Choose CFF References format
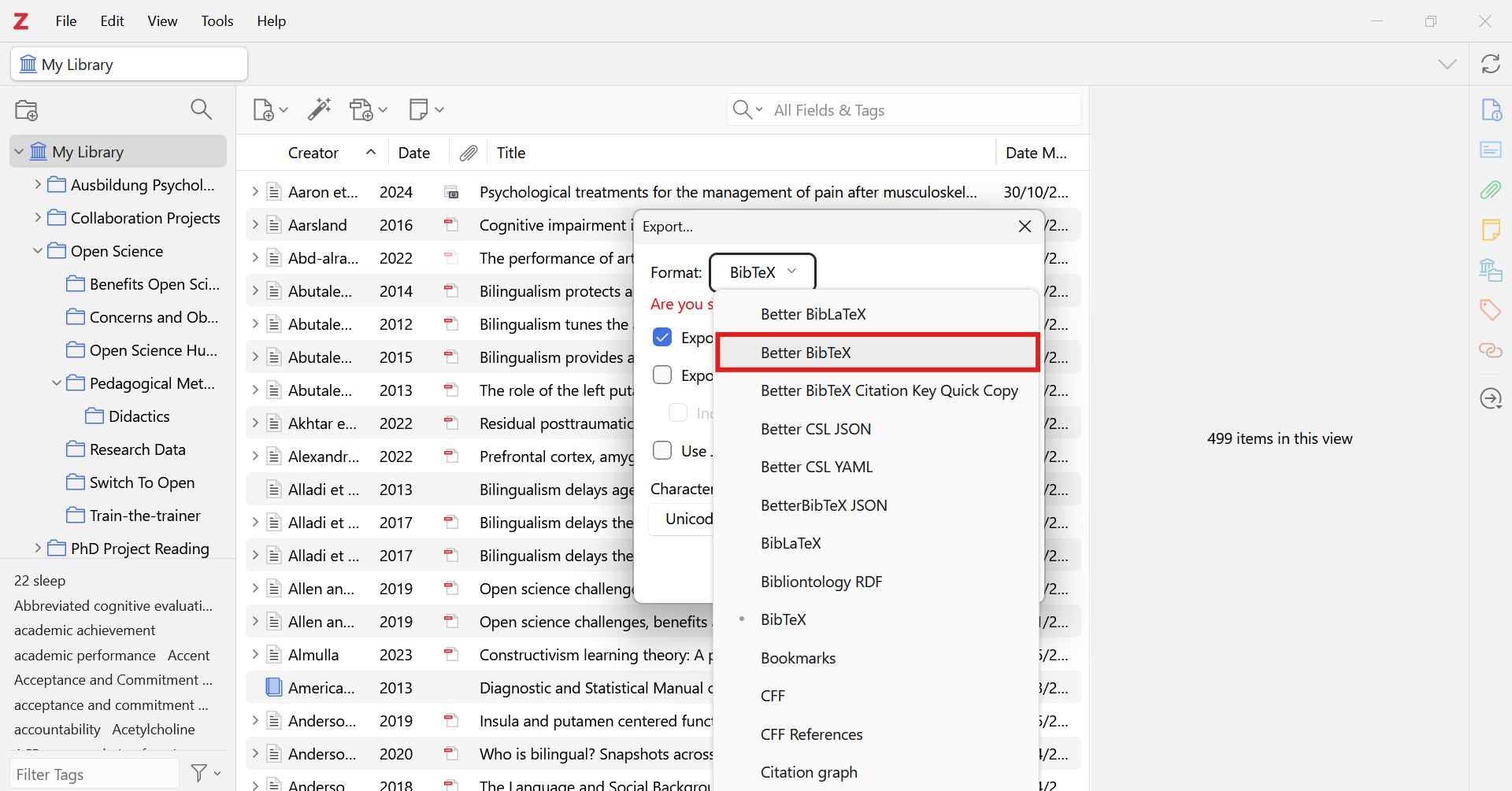The height and width of the screenshot is (791, 1512). (877, 734)
